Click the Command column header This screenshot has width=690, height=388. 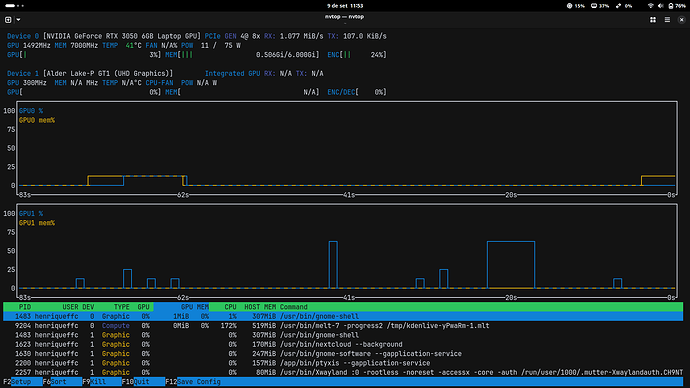(x=294, y=307)
